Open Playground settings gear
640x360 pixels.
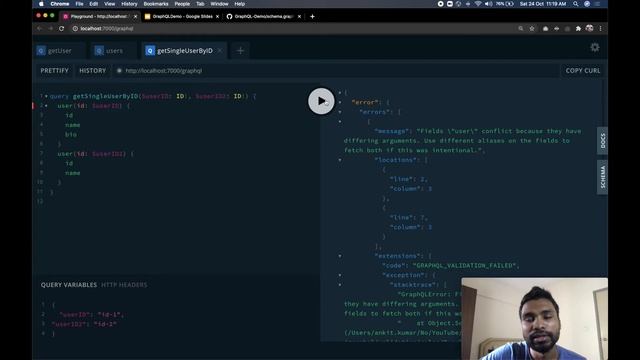tap(595, 47)
